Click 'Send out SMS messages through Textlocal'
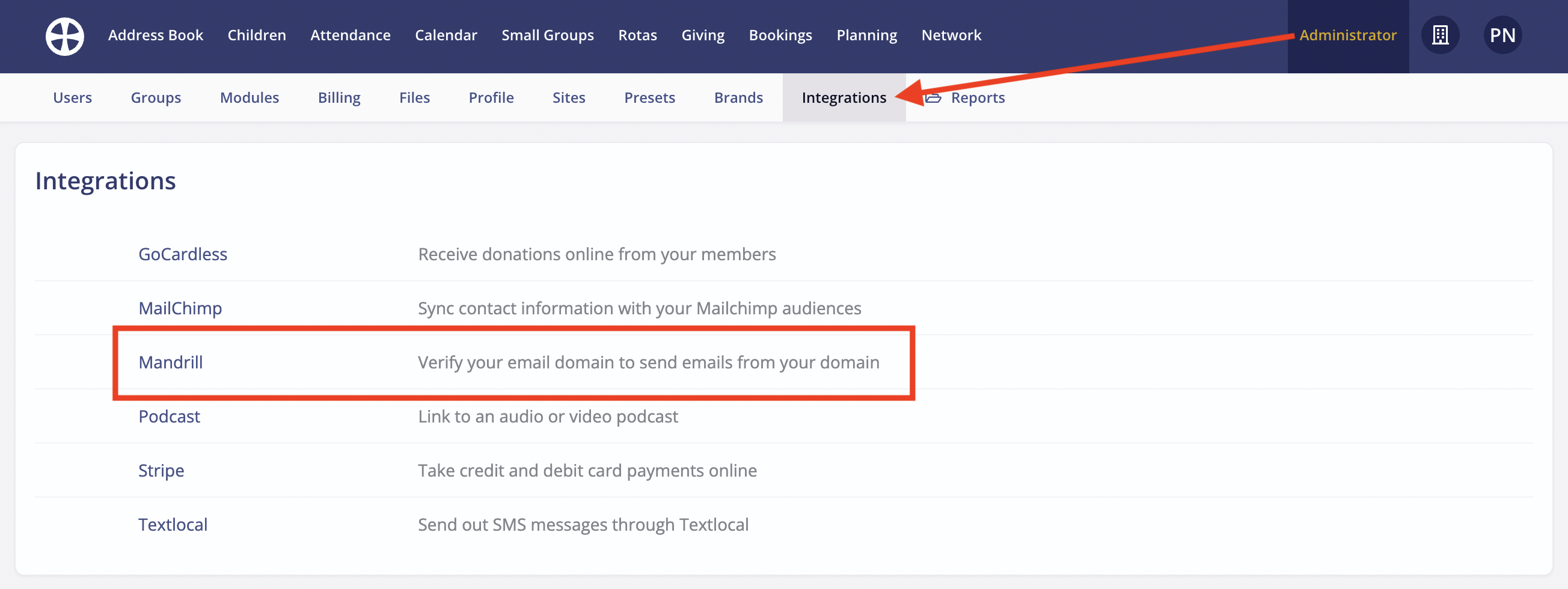1568x589 pixels. [x=583, y=525]
